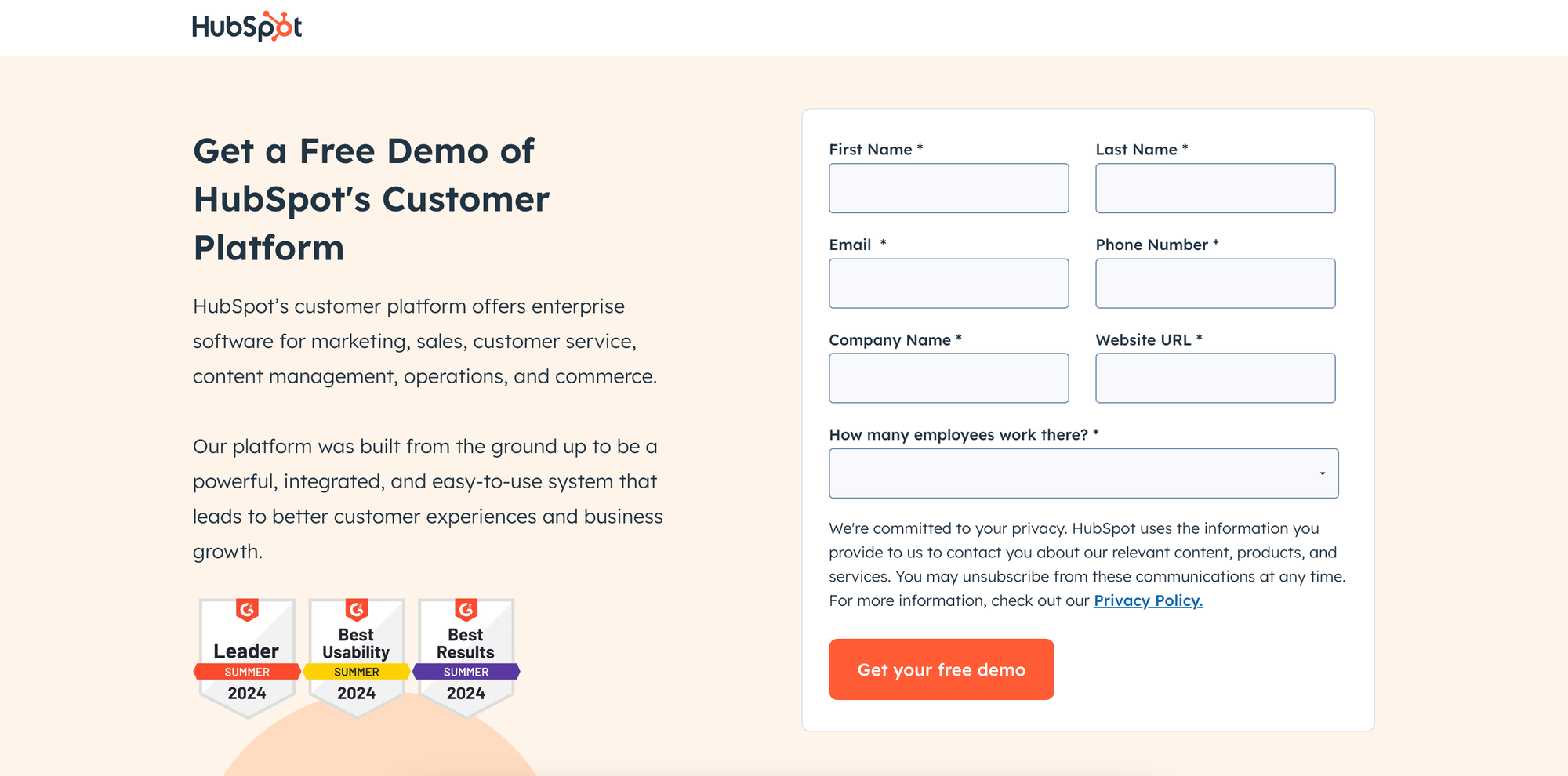
Task: Click the dropdown arrow for employees question
Action: pyautogui.click(x=1322, y=472)
